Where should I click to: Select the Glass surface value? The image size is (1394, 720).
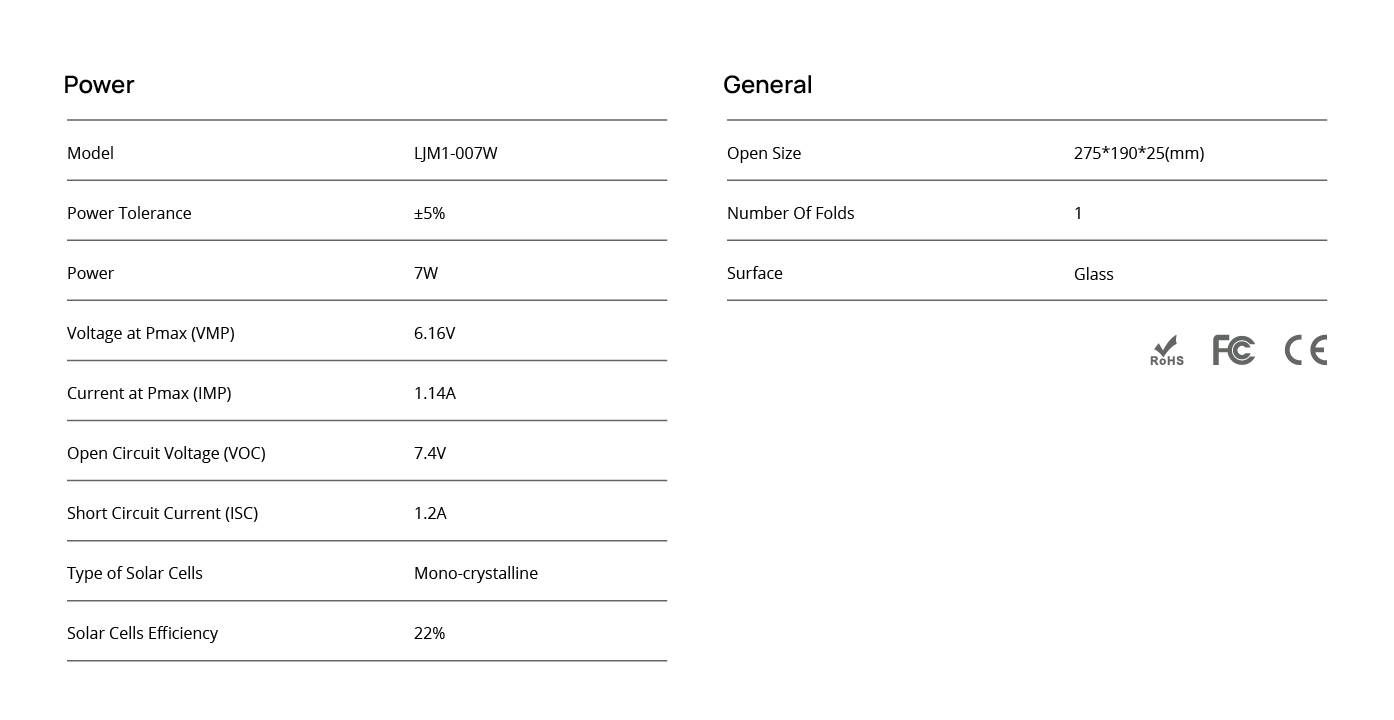pyautogui.click(x=1094, y=274)
